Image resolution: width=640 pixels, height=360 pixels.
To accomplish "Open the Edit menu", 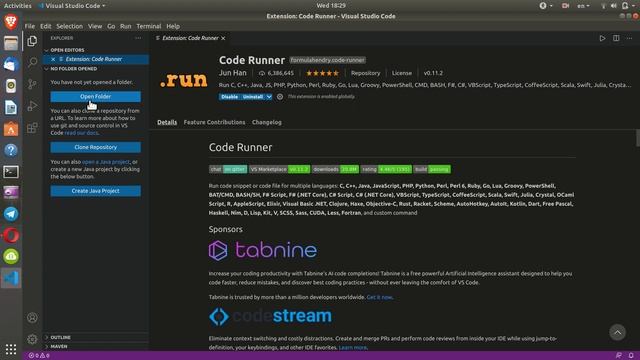I will [45, 26].
